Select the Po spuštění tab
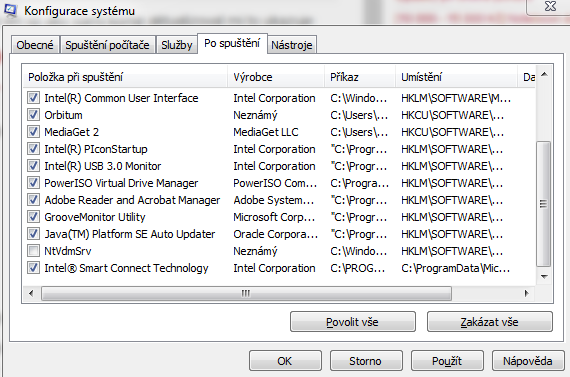The width and height of the screenshot is (570, 377). click(x=232, y=44)
